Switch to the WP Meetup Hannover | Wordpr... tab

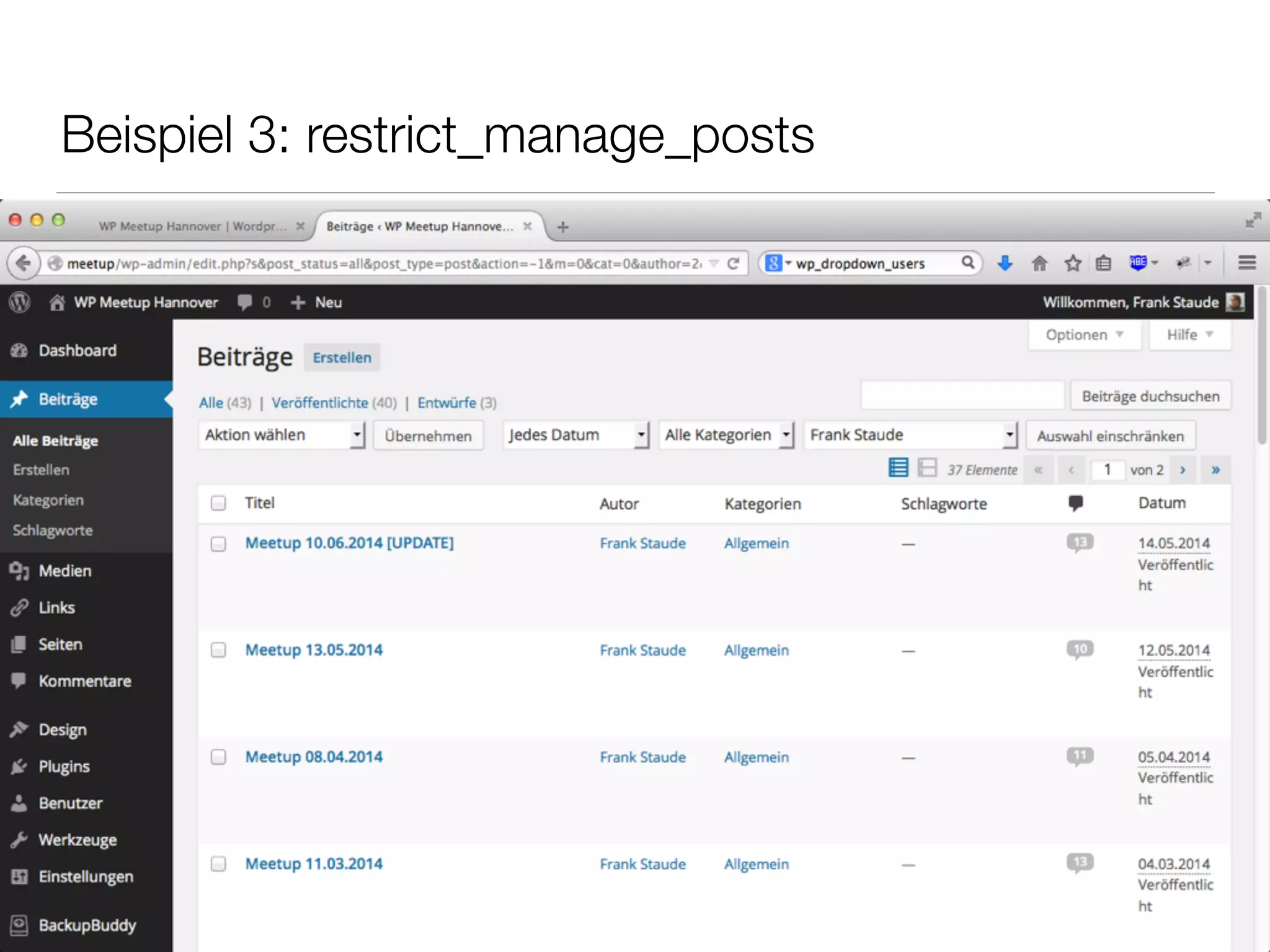click(x=192, y=226)
